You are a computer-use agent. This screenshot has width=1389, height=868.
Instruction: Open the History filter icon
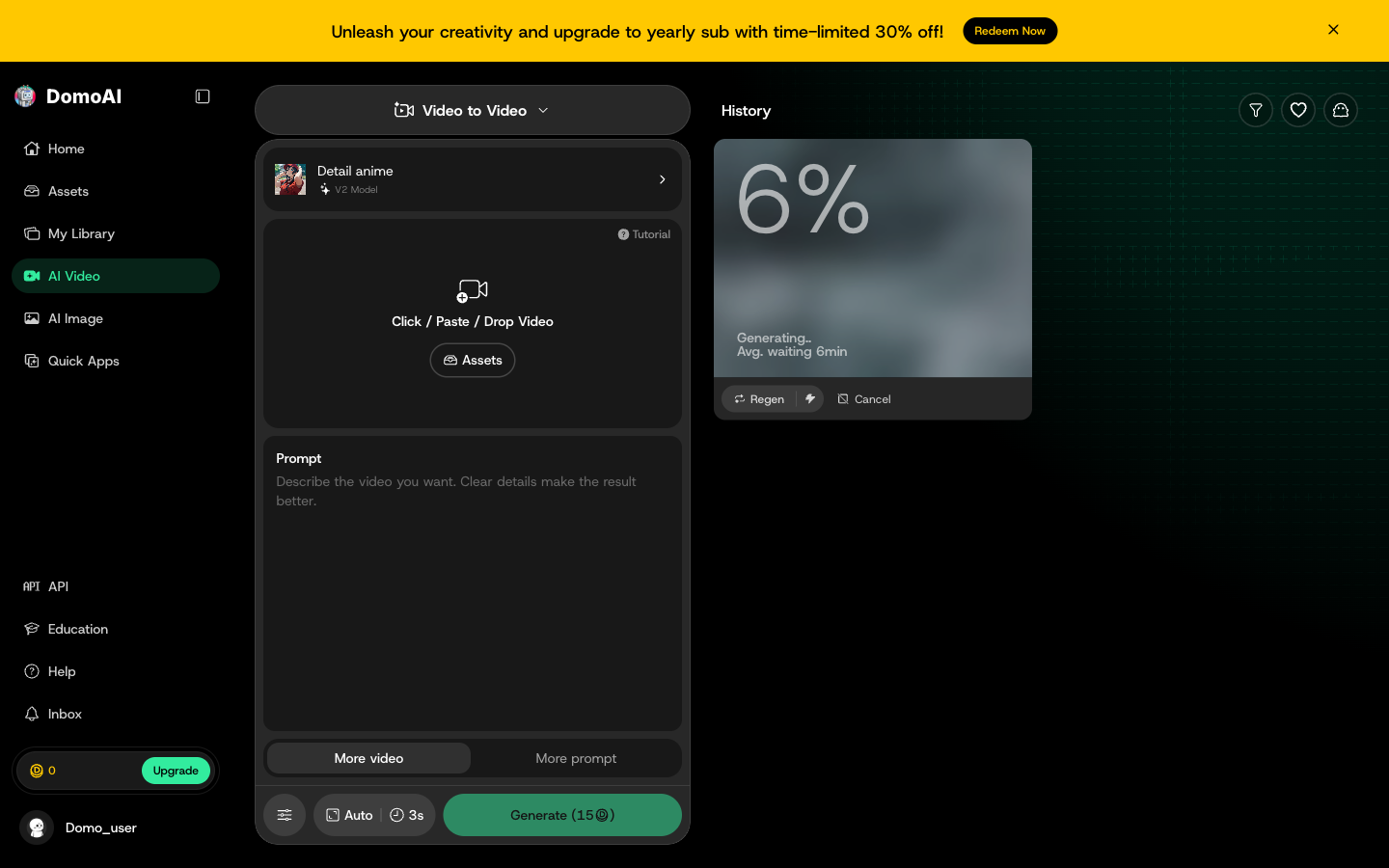[1256, 110]
